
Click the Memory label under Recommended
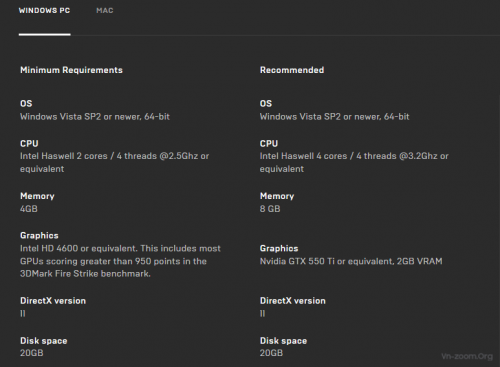tap(277, 196)
